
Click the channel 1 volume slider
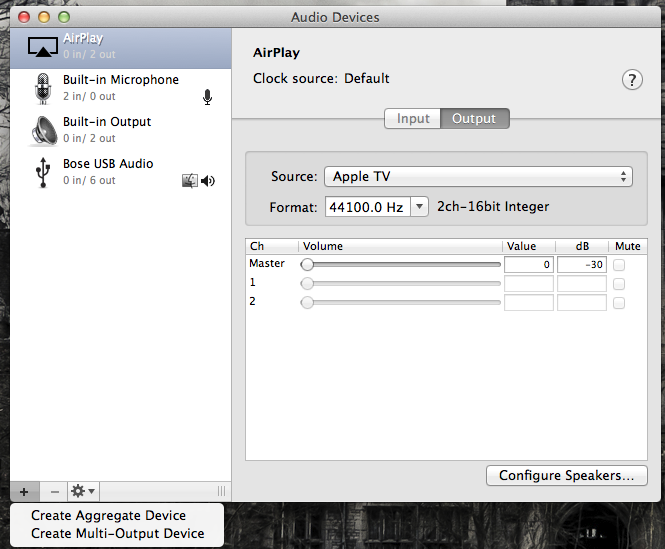tap(401, 283)
